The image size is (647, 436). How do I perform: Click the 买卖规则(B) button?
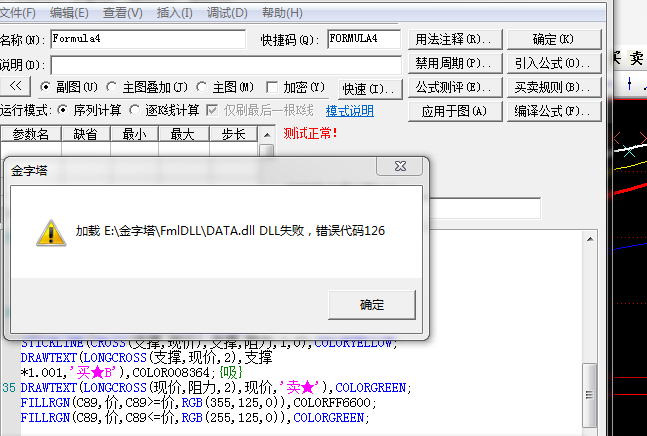point(554,87)
